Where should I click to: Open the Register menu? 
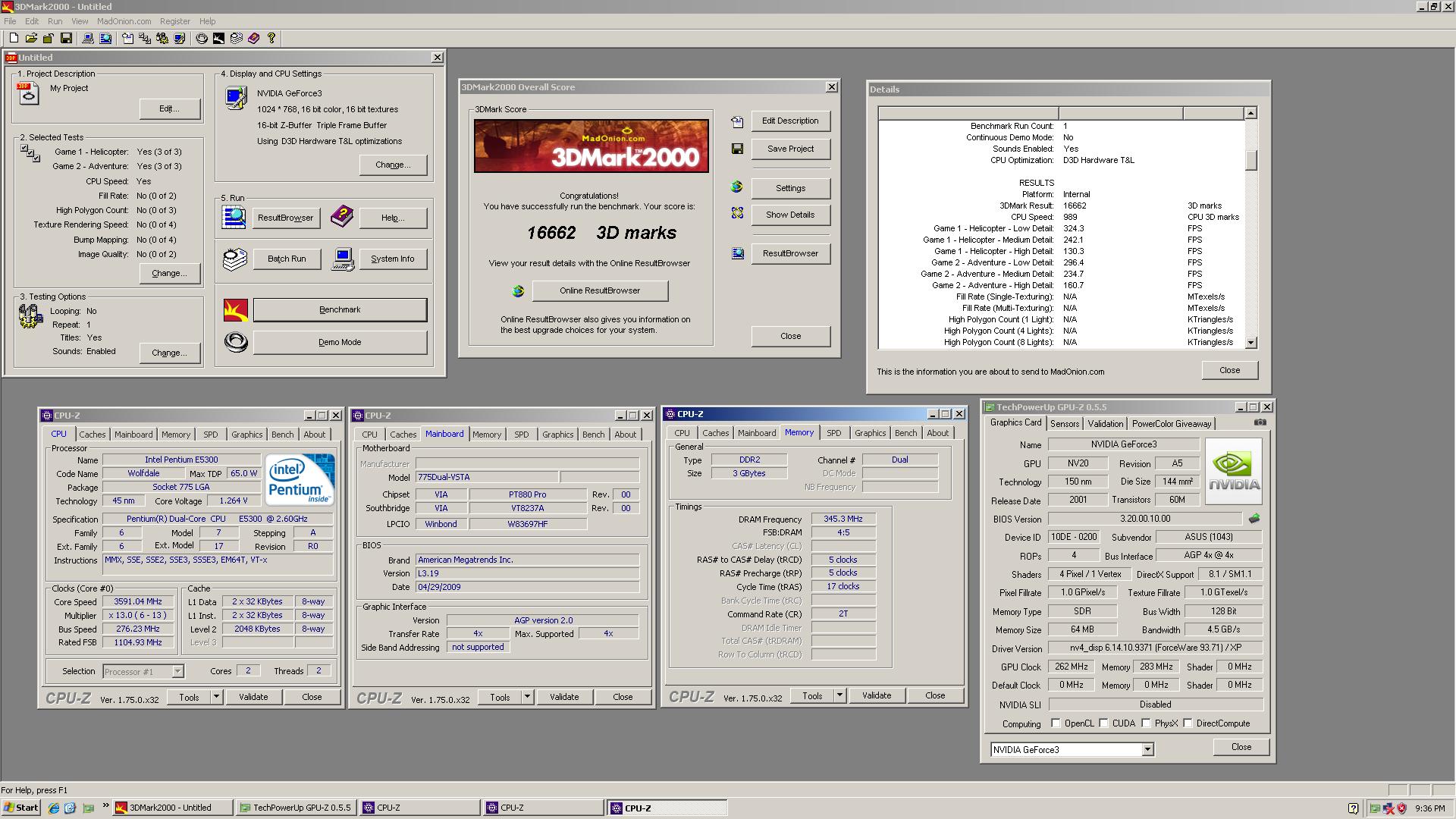[x=174, y=21]
